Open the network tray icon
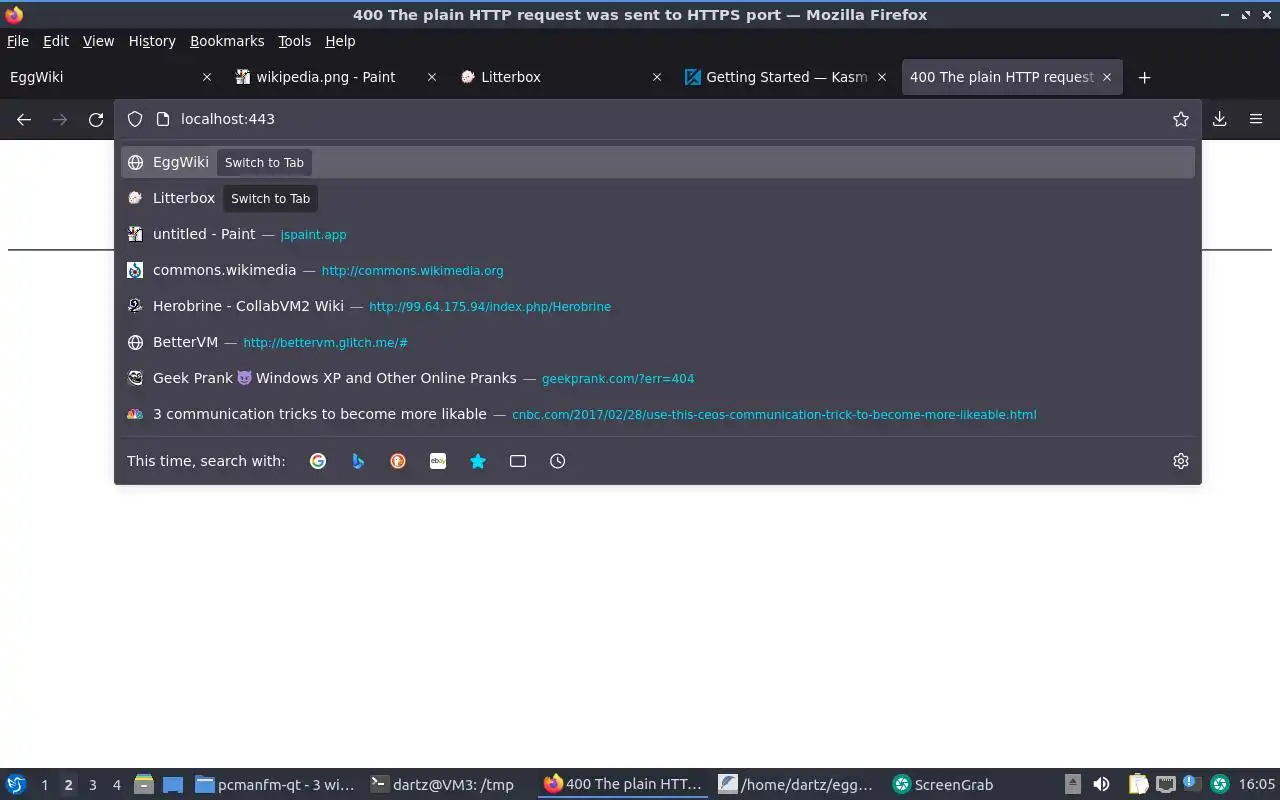Viewport: 1280px width, 800px height. coord(1166,785)
